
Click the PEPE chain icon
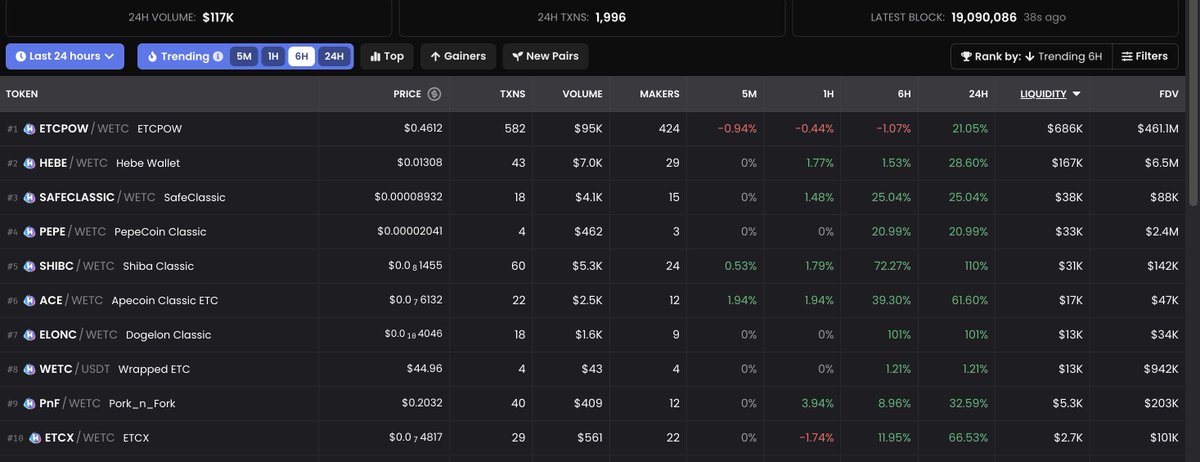29,232
